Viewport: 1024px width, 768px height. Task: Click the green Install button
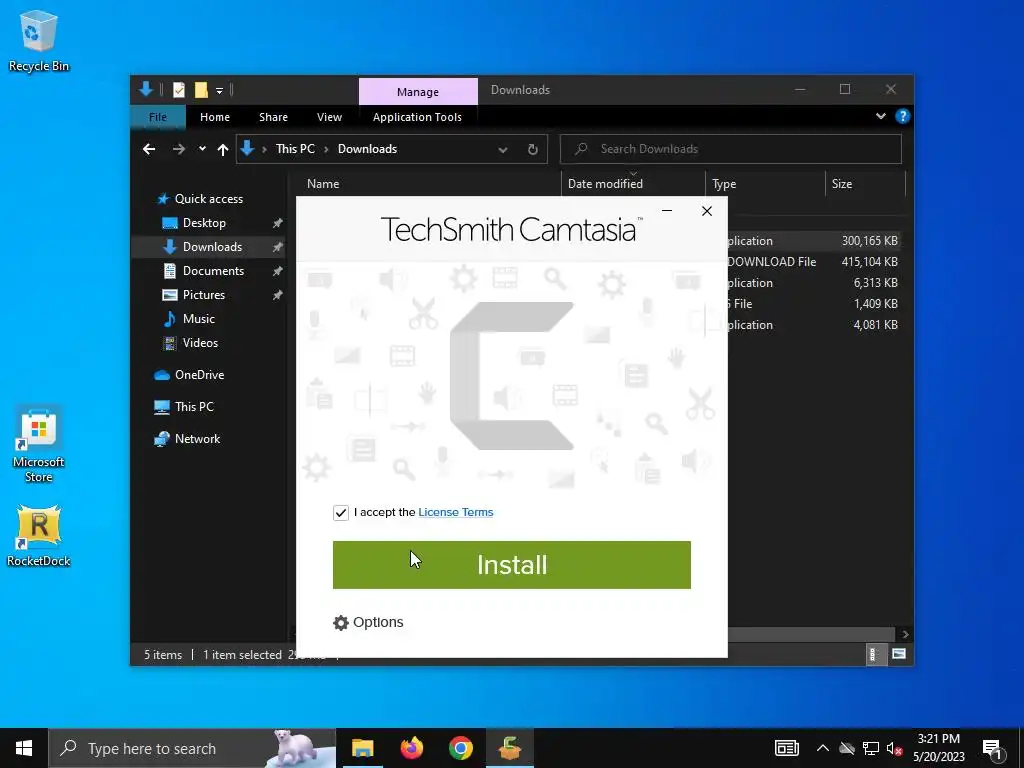511,565
